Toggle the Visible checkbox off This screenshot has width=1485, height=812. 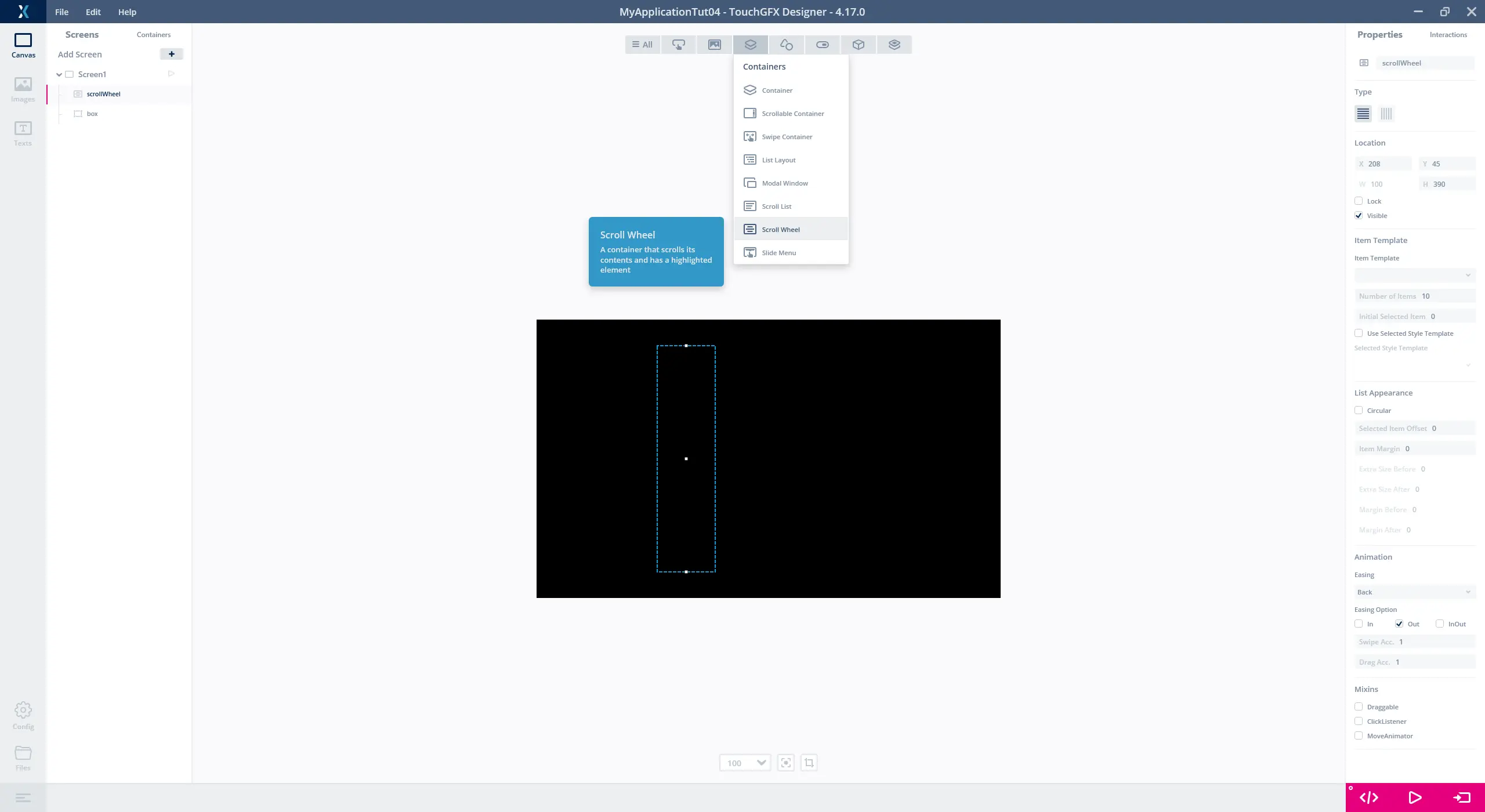point(1359,215)
